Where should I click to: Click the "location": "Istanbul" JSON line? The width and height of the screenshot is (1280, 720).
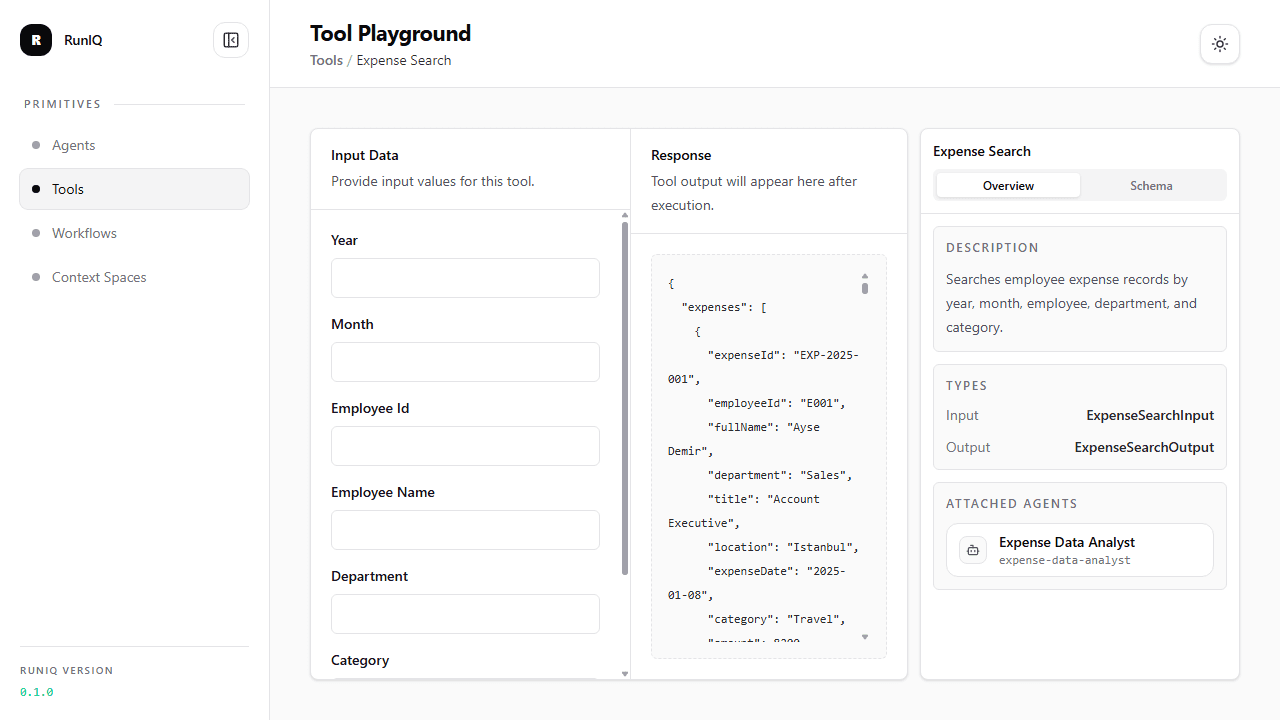(x=783, y=547)
